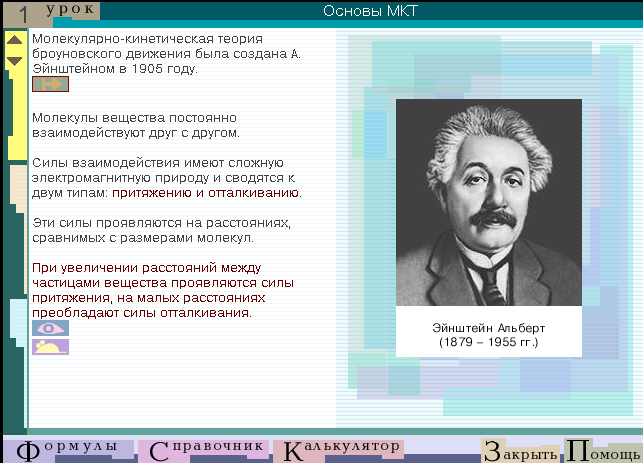
Task: Click the caption 'Эйнштейн Альберт'
Action: pos(488,328)
